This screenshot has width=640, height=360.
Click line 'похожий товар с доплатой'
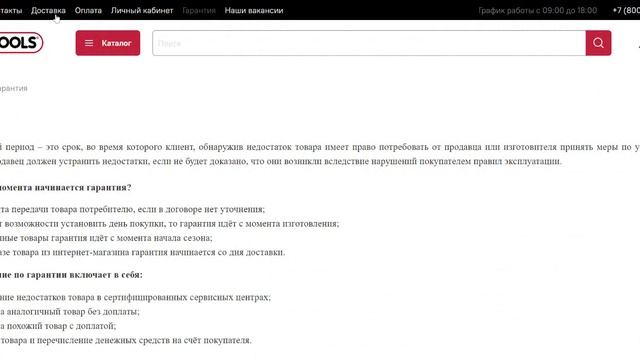tap(58, 326)
